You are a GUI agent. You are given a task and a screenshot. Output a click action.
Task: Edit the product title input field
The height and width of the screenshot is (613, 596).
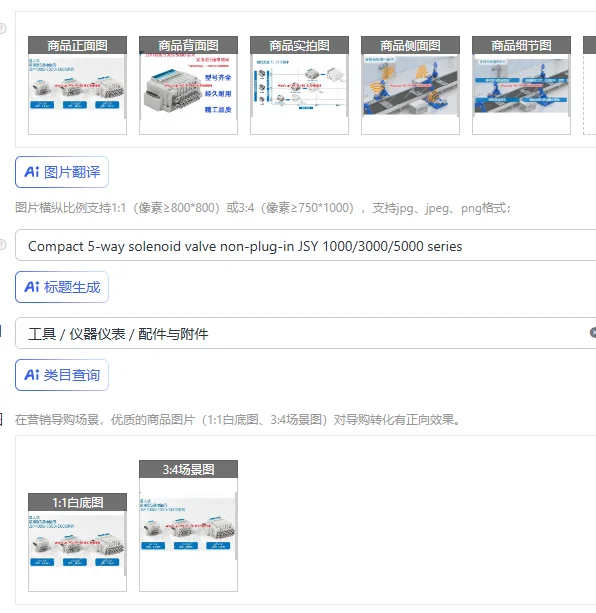(306, 245)
